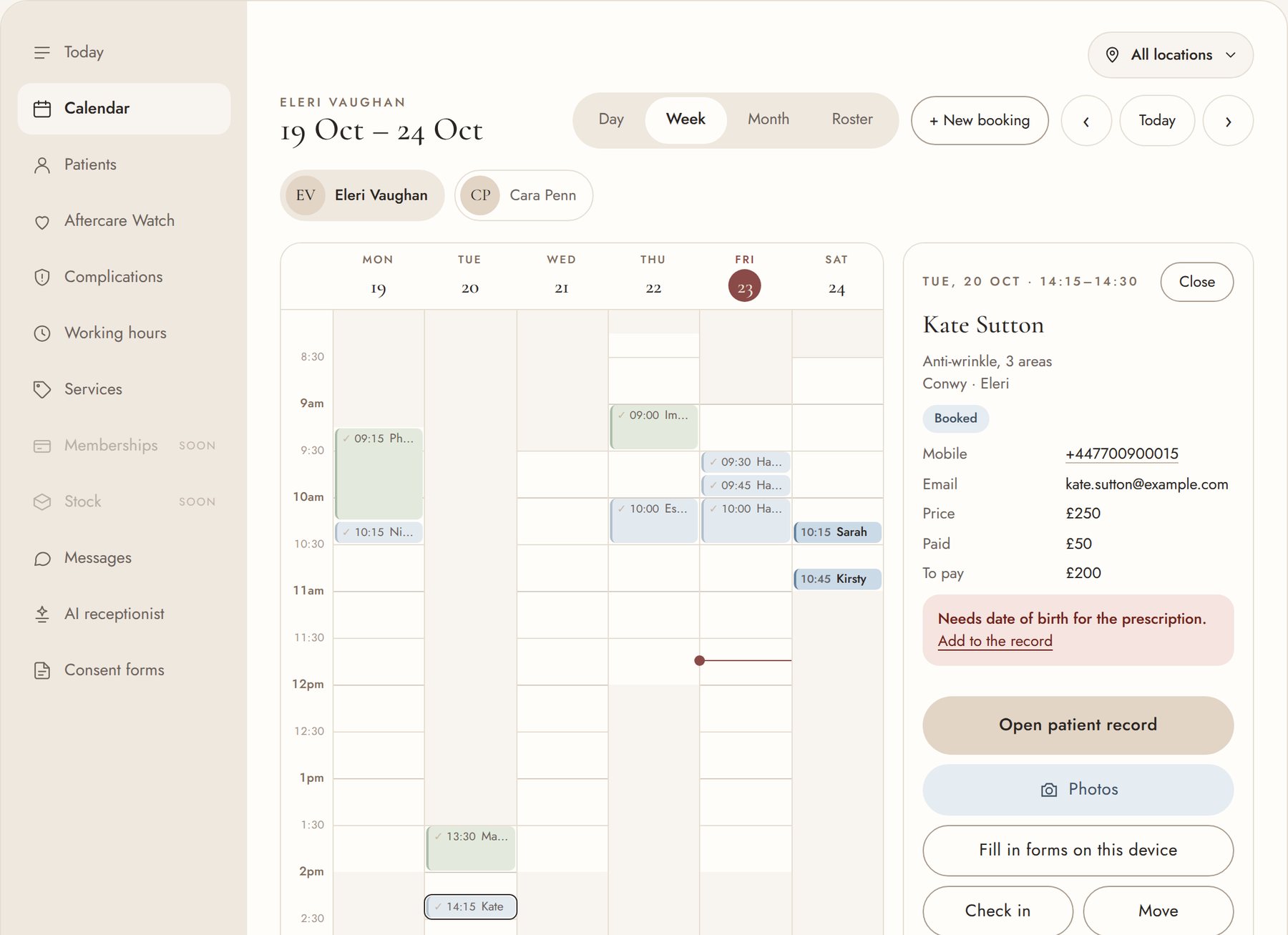This screenshot has height=935, width=1288.
Task: Open Patients in the sidebar
Action: 124,165
